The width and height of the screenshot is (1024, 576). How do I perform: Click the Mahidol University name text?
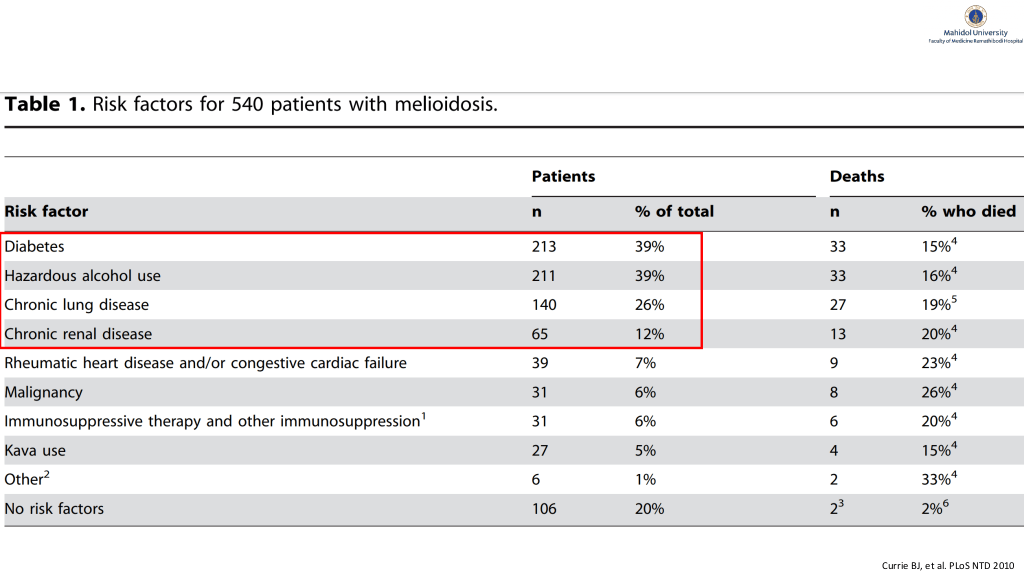pos(974,33)
